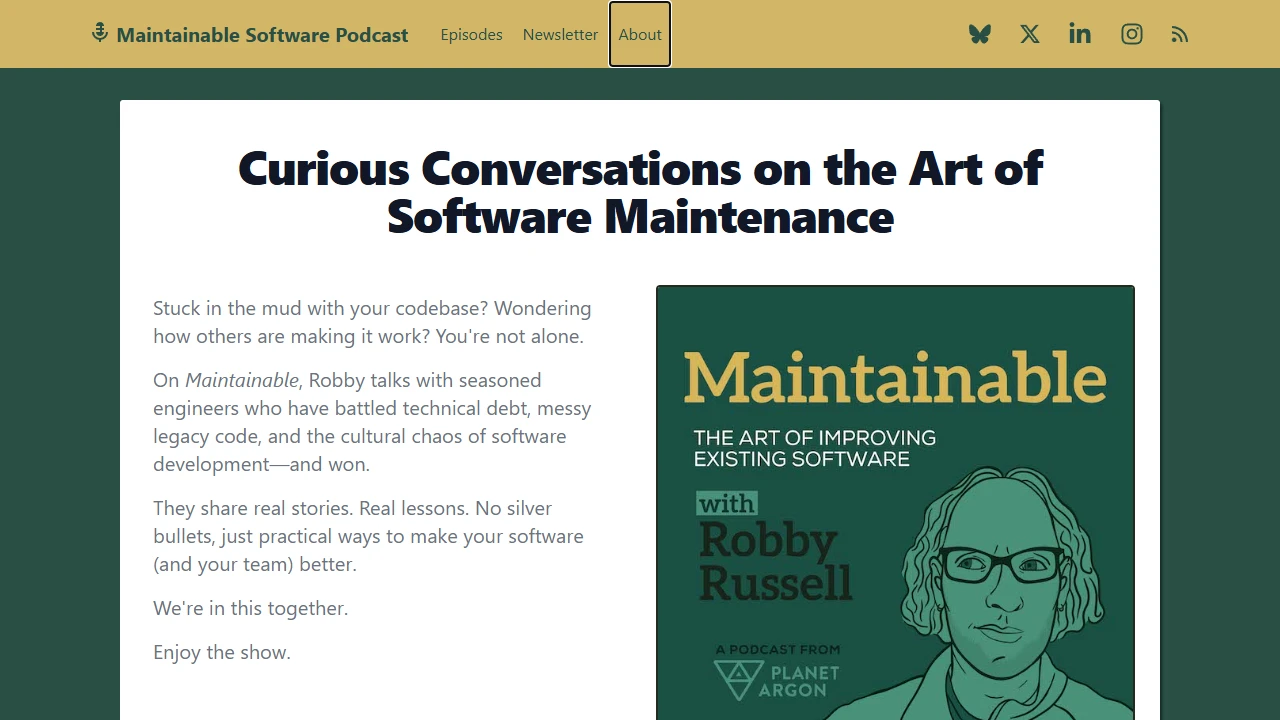Click the large 'Maintainable' title on cover
1280x720 pixels.
(895, 378)
